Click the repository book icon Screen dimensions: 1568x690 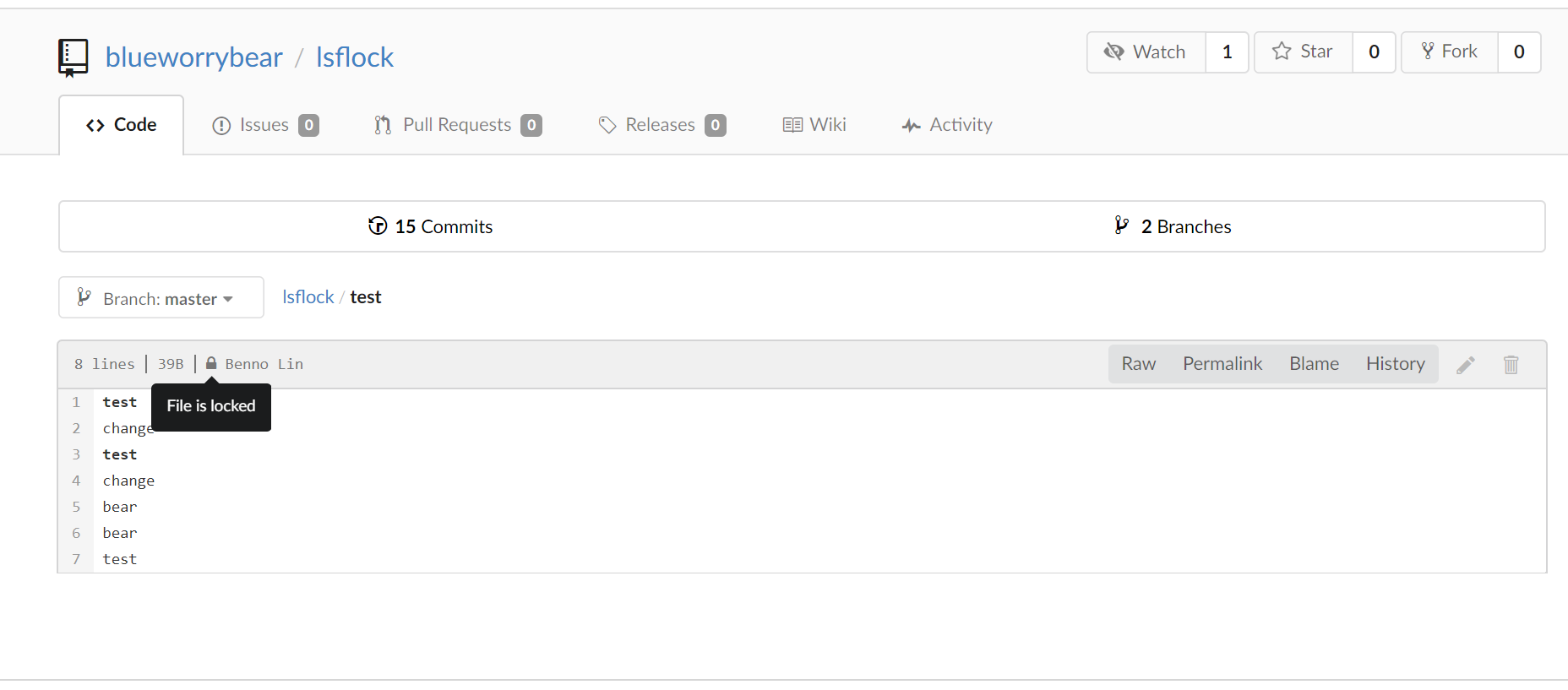tap(73, 57)
